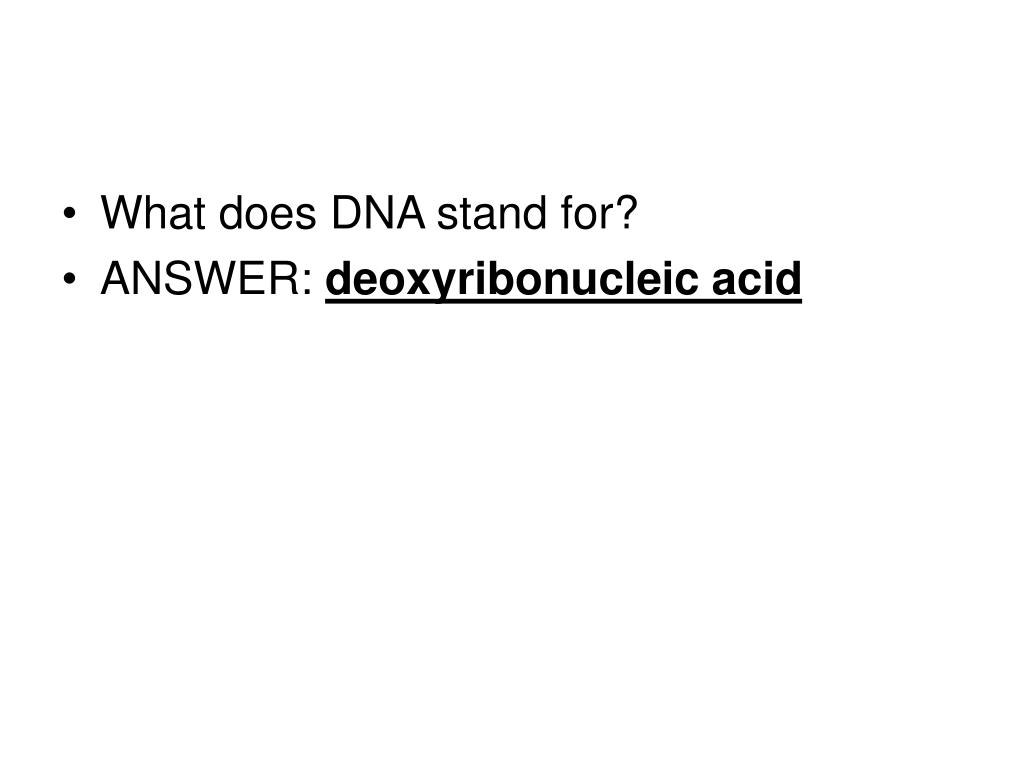Screen dimensions: 1024x768
Task: Click the final letter "d" in "acid"
Action: [x=790, y=279]
